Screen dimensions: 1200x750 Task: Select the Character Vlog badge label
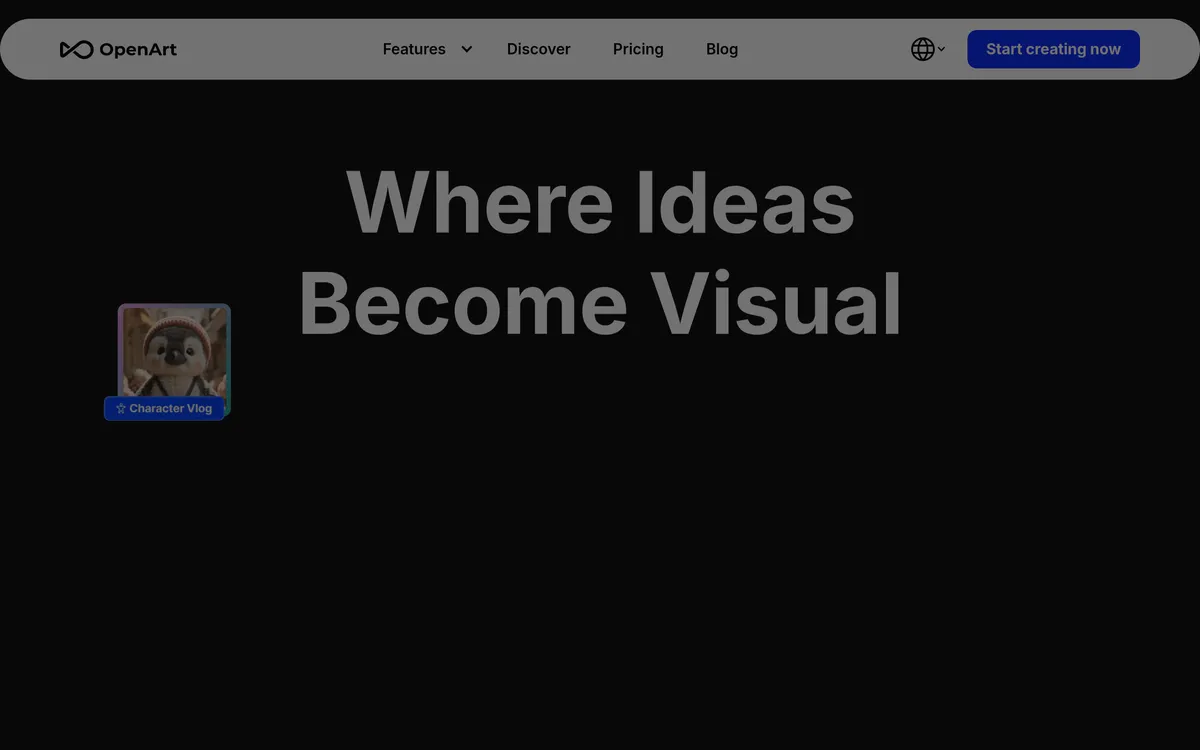tap(170, 408)
